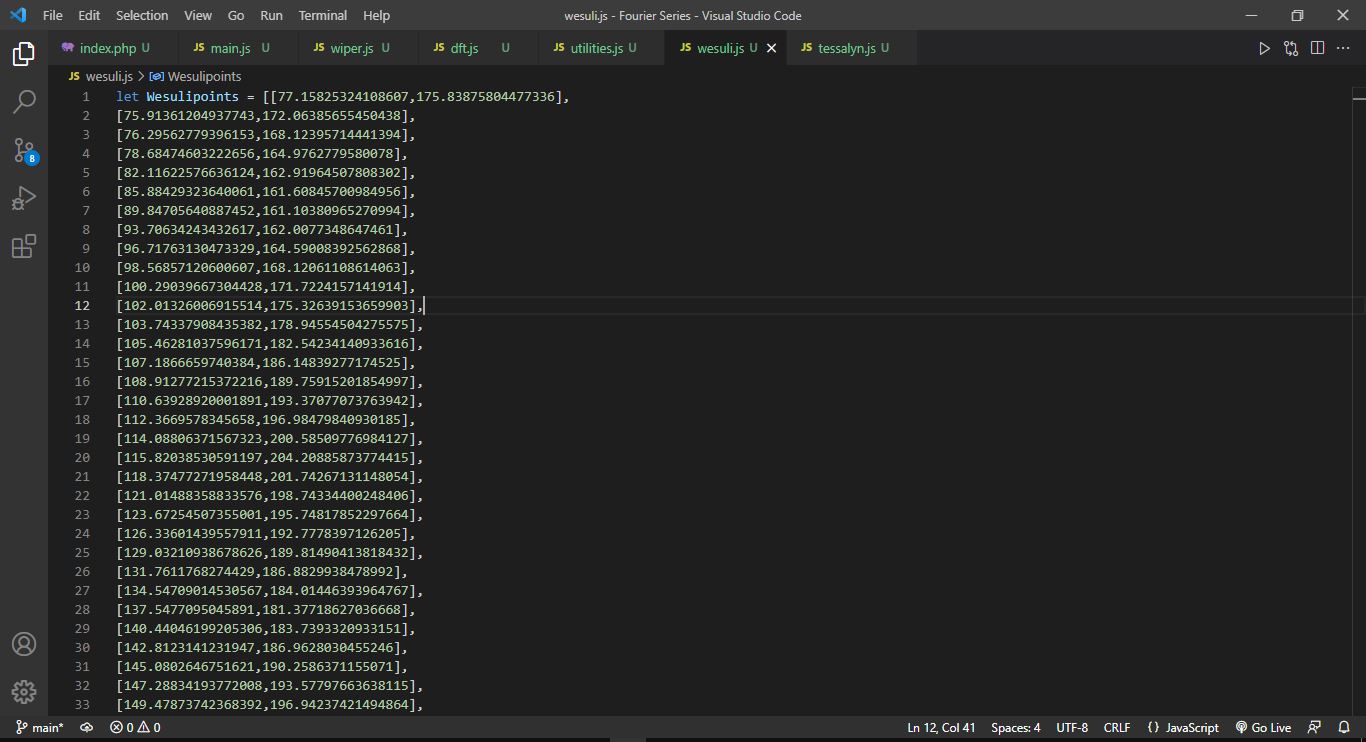Click the Open Changes compare icon
The height and width of the screenshot is (742, 1366).
[x=1291, y=48]
